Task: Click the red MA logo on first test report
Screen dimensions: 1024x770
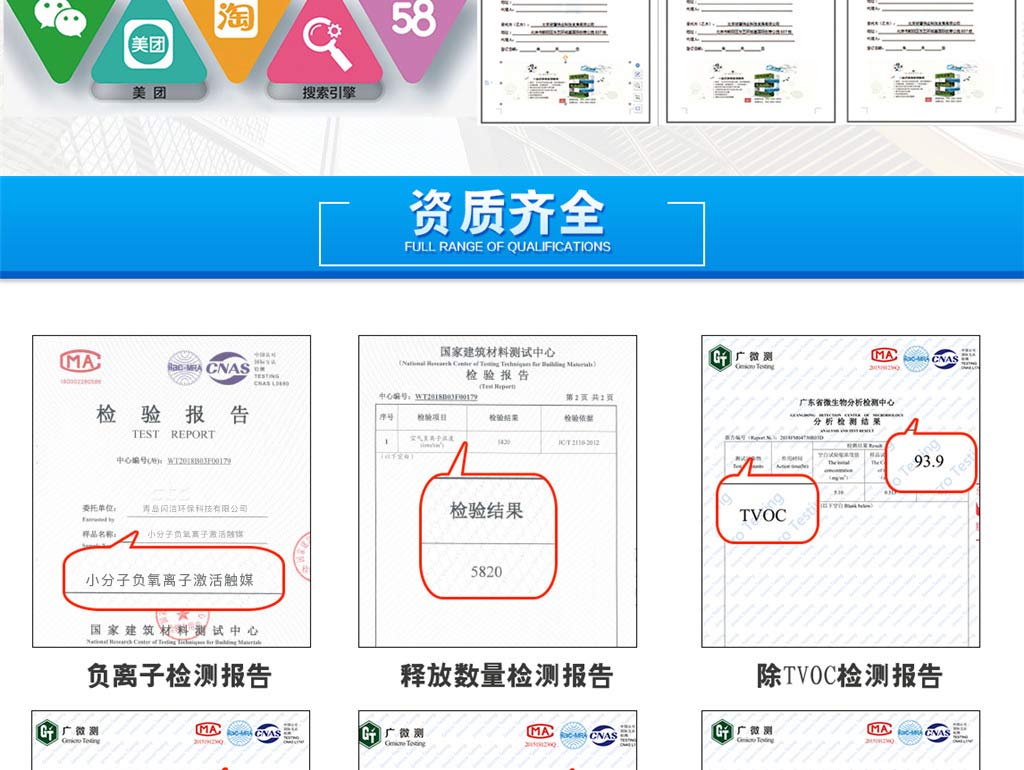Action: click(80, 362)
